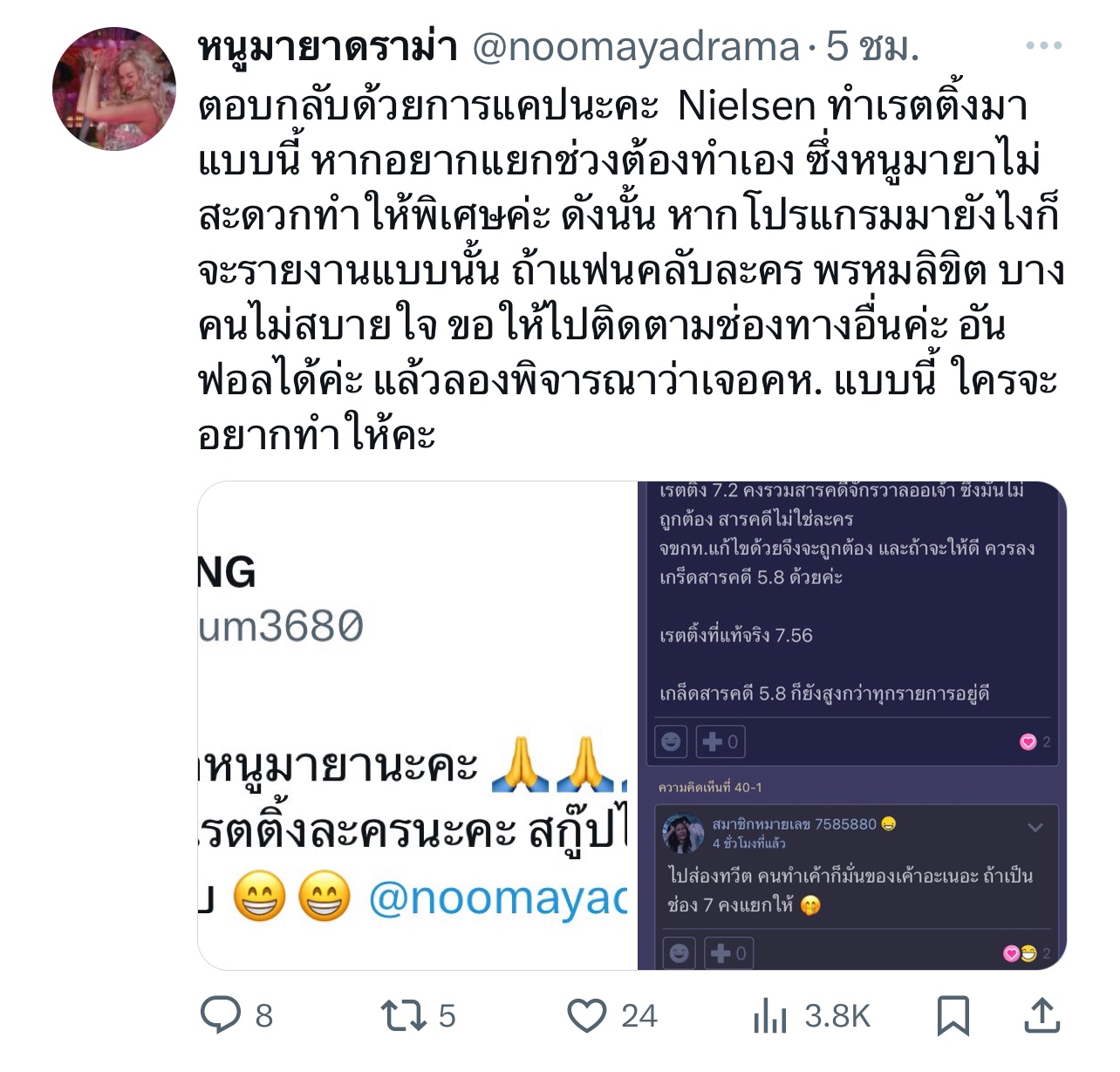This screenshot has width=1120, height=1072.
Task: Click the plus 0 button on upper comment
Action: [720, 741]
